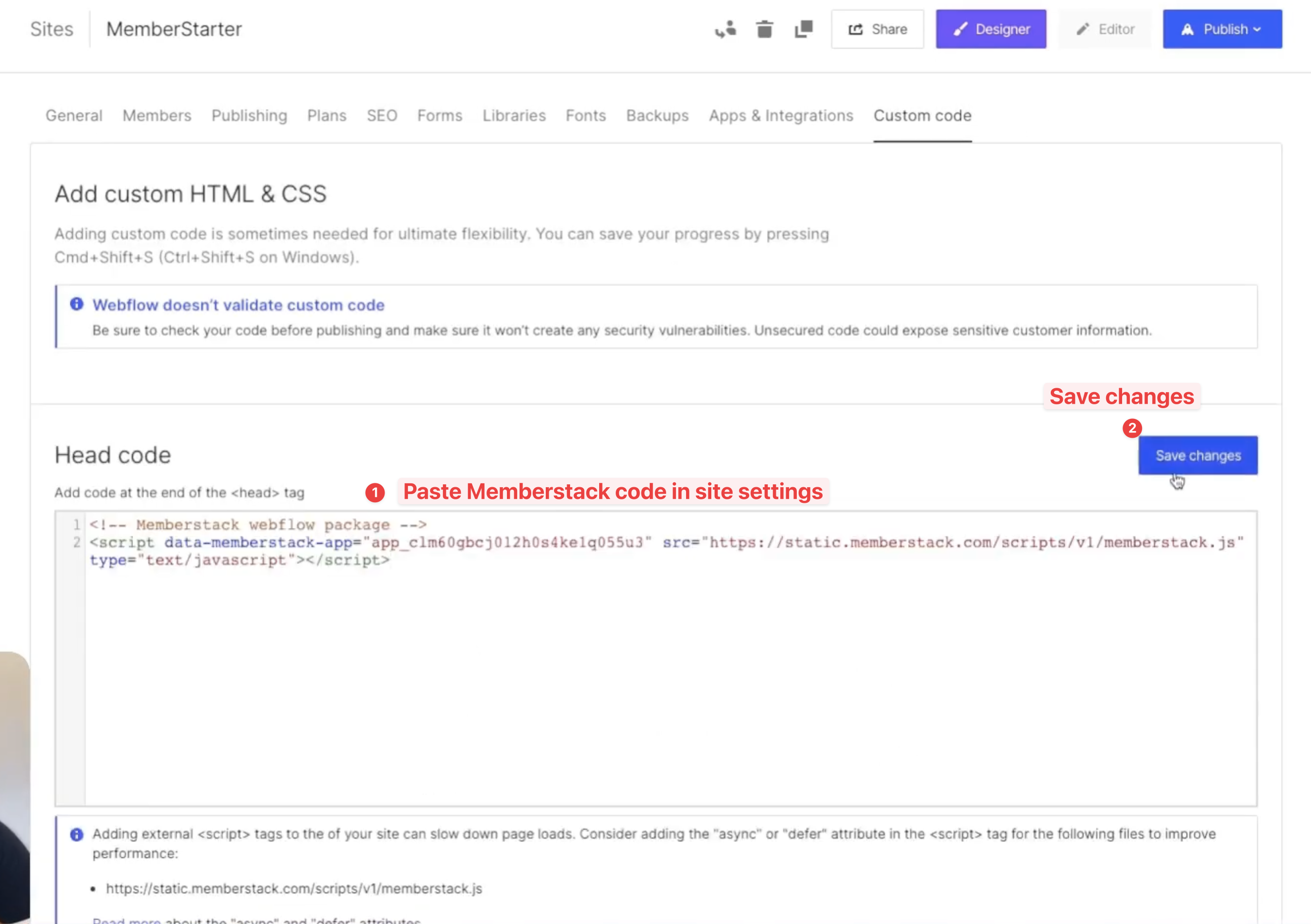1311x924 pixels.
Task: Go back to Sites
Action: 52,29
